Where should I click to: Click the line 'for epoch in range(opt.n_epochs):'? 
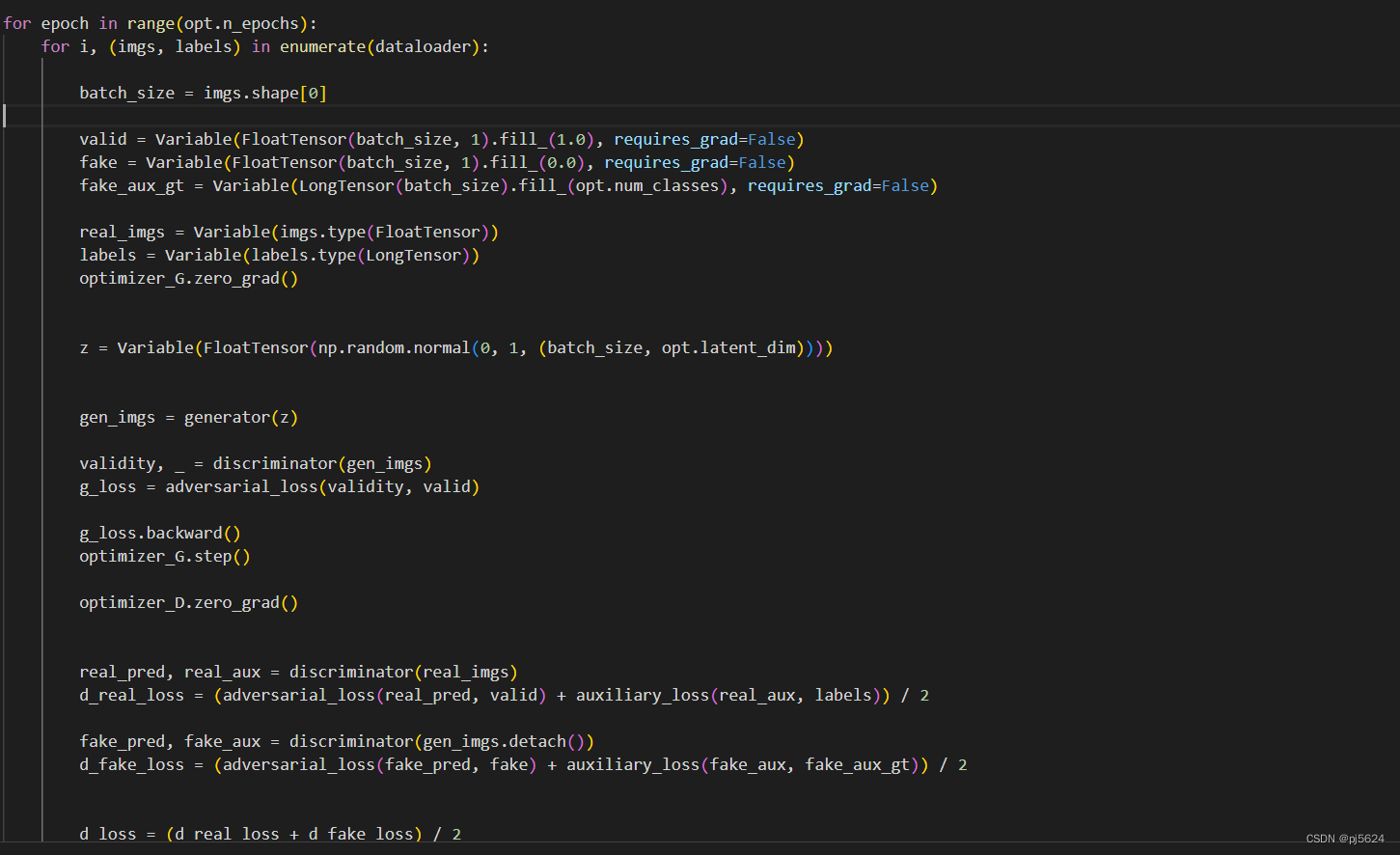(x=160, y=23)
